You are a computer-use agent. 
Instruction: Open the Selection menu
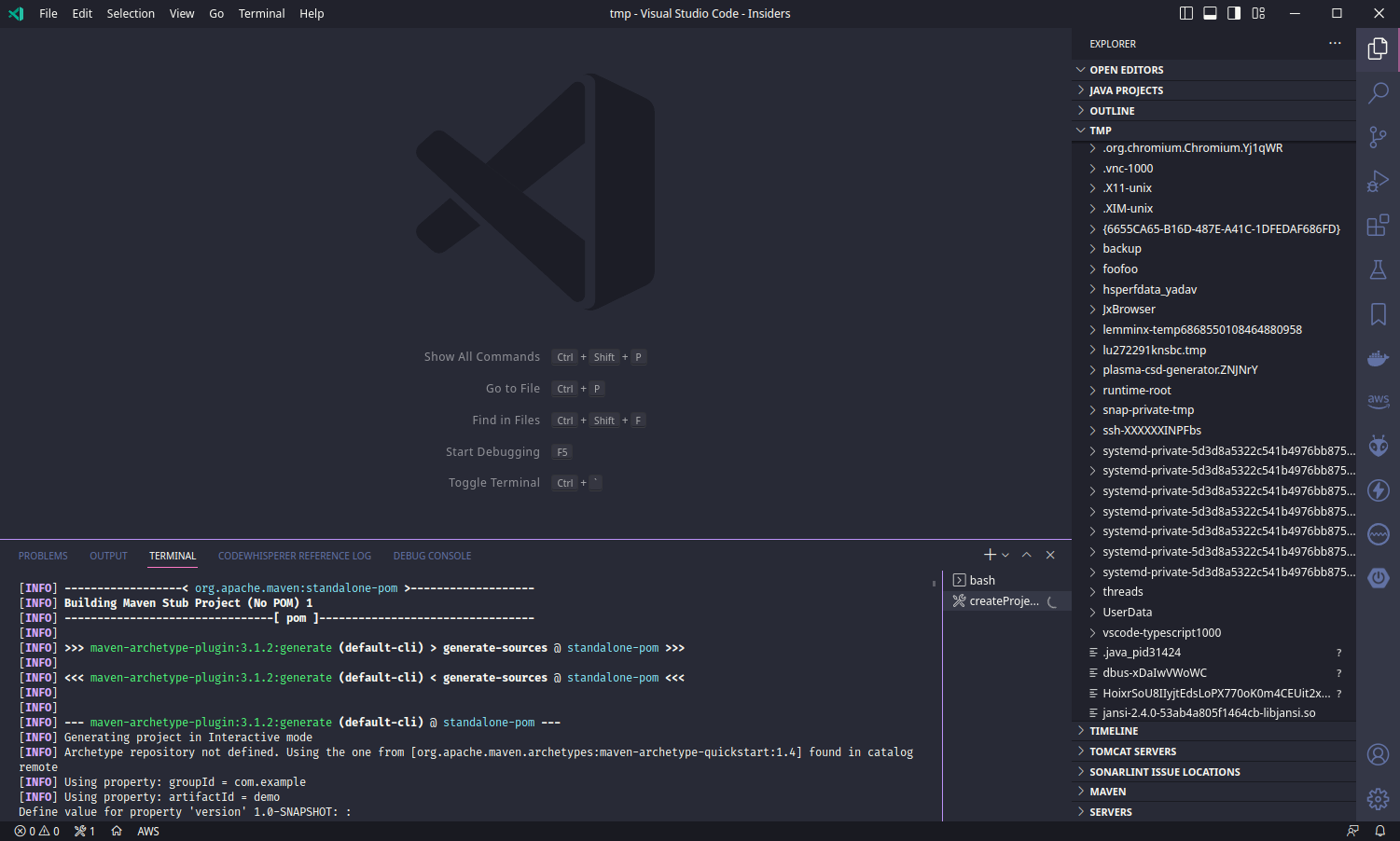[x=131, y=13]
